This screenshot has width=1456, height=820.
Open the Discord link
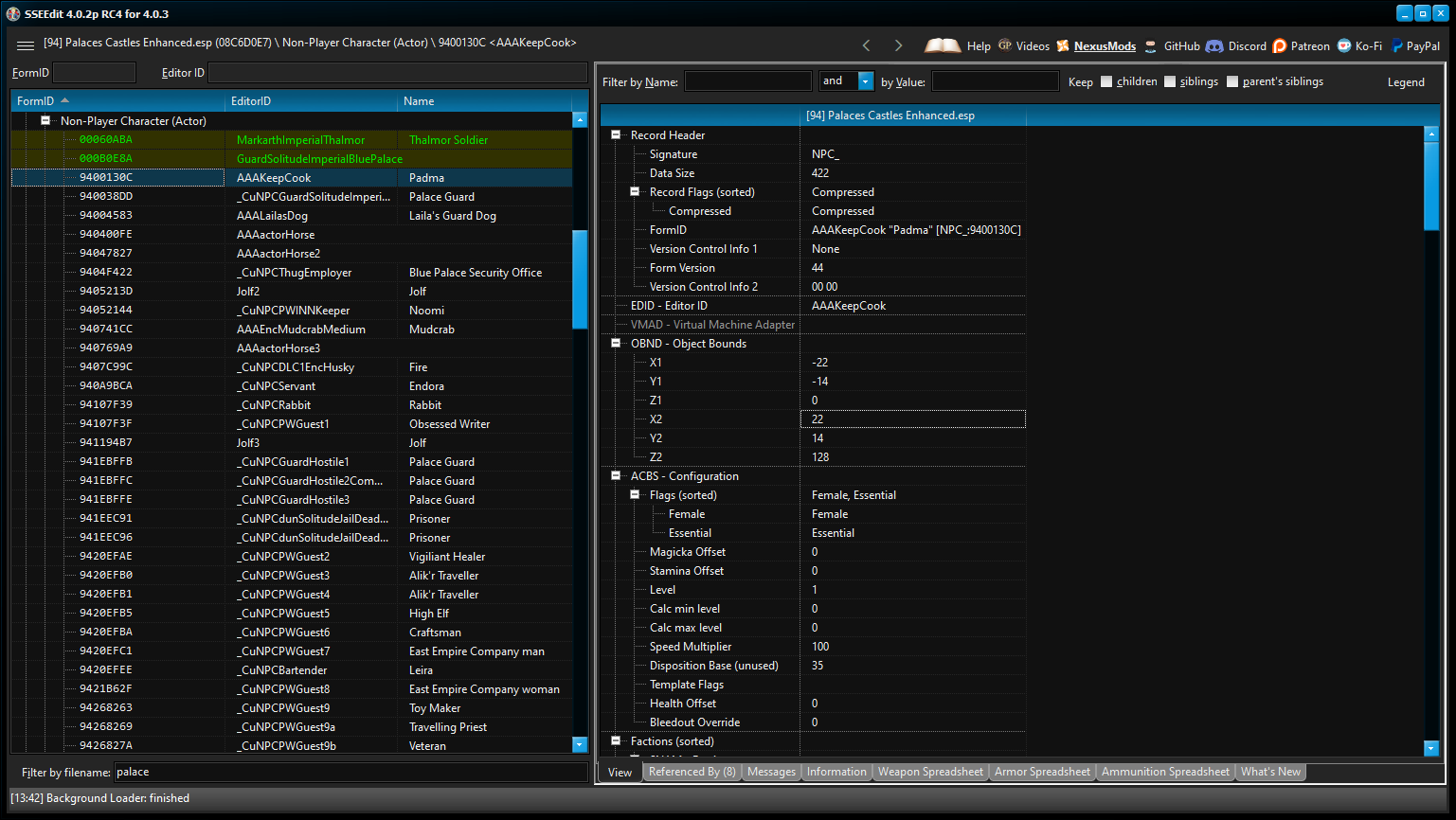[x=1236, y=45]
